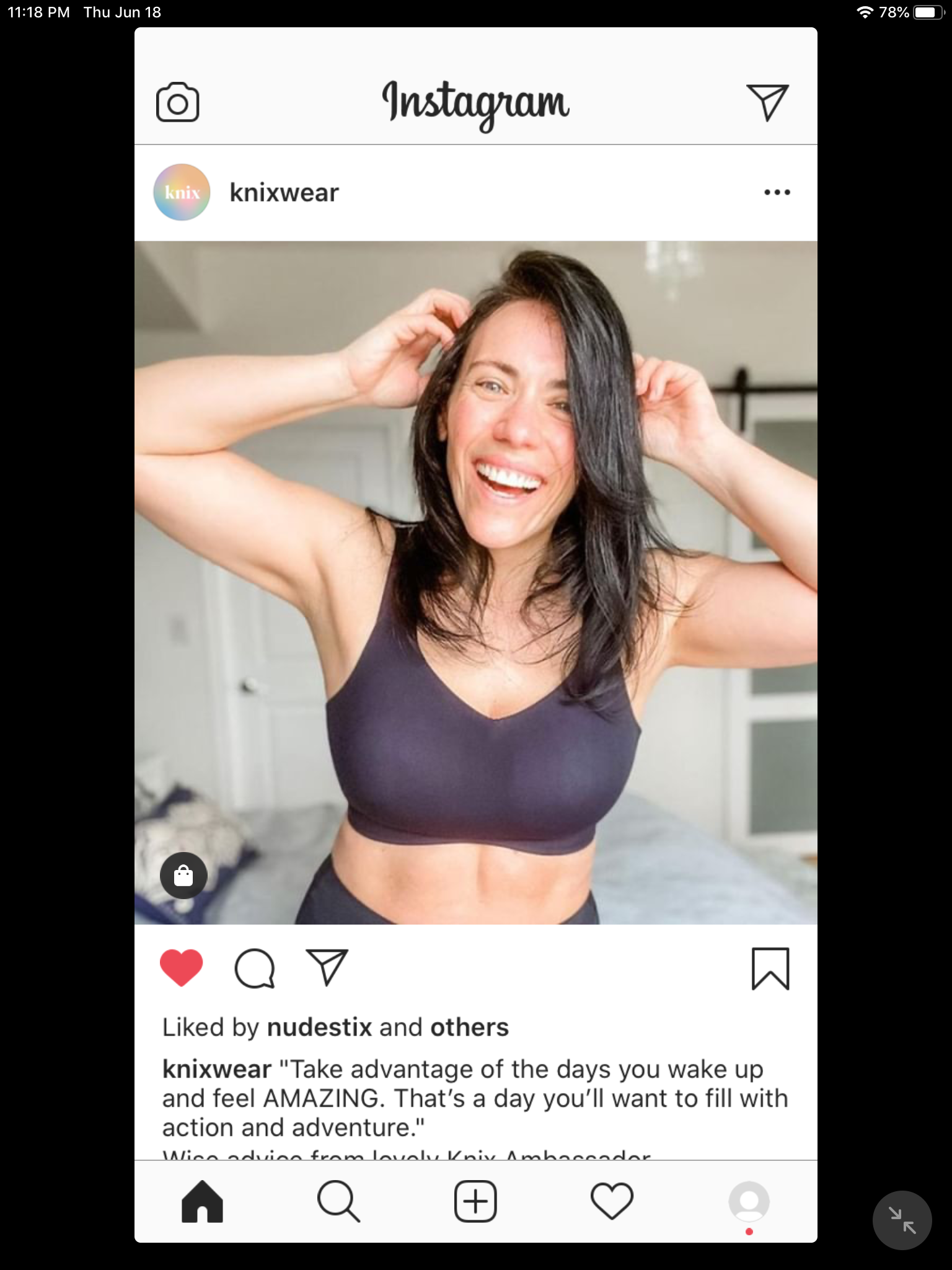
Task: Go to Home tab
Action: pyautogui.click(x=202, y=1201)
